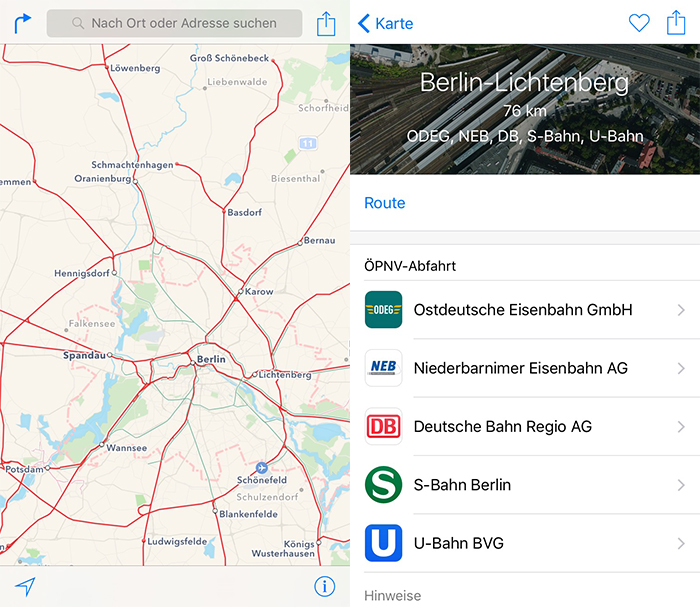This screenshot has width=700, height=607.
Task: Tap the Blankenfelde station label on map
Action: (x=248, y=514)
